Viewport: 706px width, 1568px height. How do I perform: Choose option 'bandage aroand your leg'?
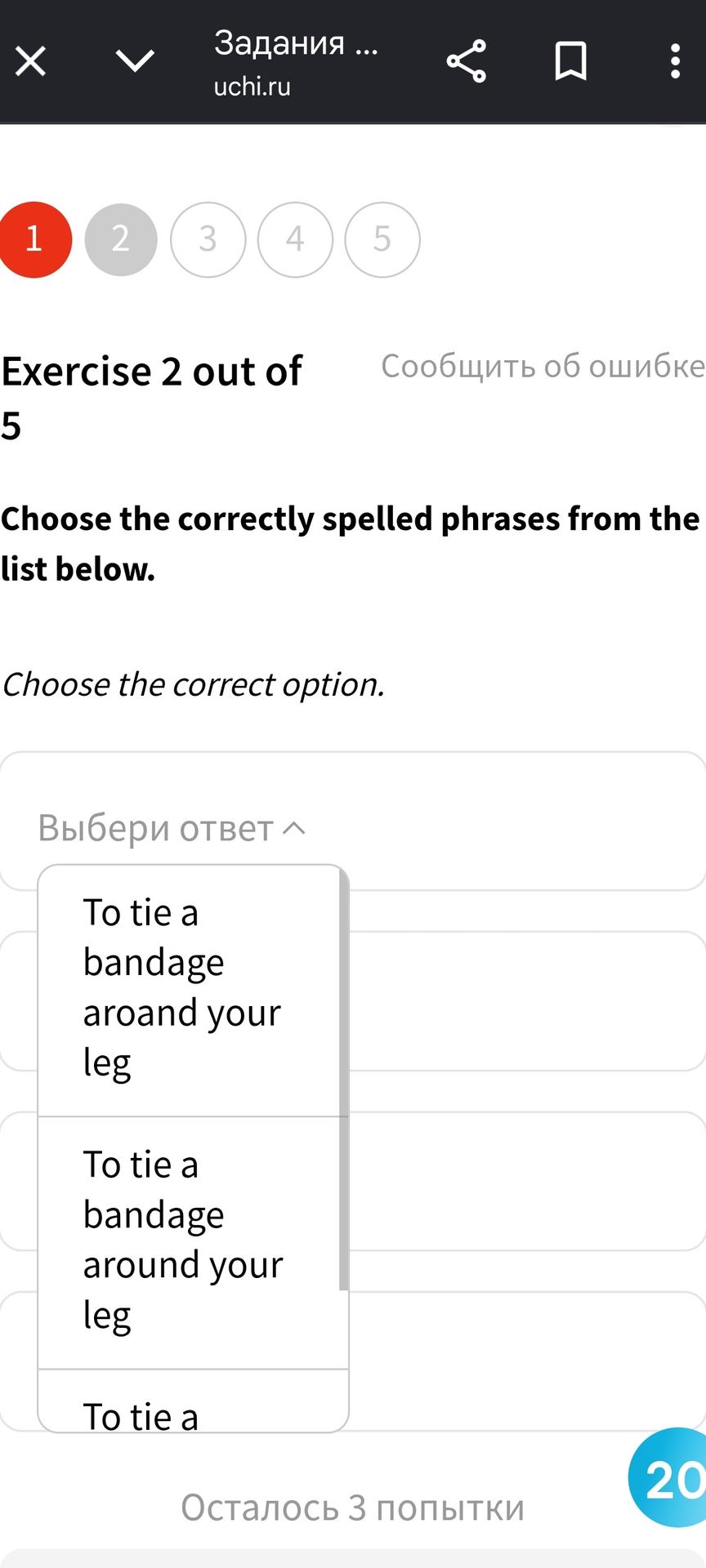pos(189,990)
